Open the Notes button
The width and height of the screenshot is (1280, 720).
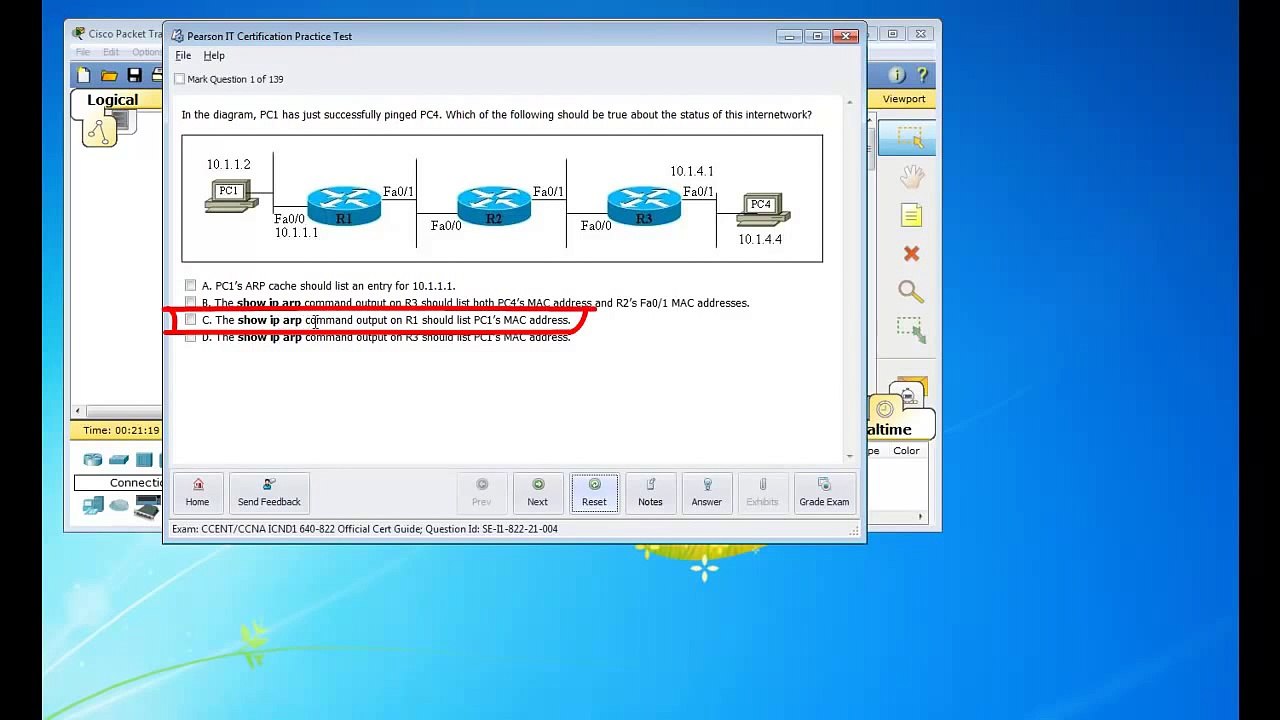651,492
